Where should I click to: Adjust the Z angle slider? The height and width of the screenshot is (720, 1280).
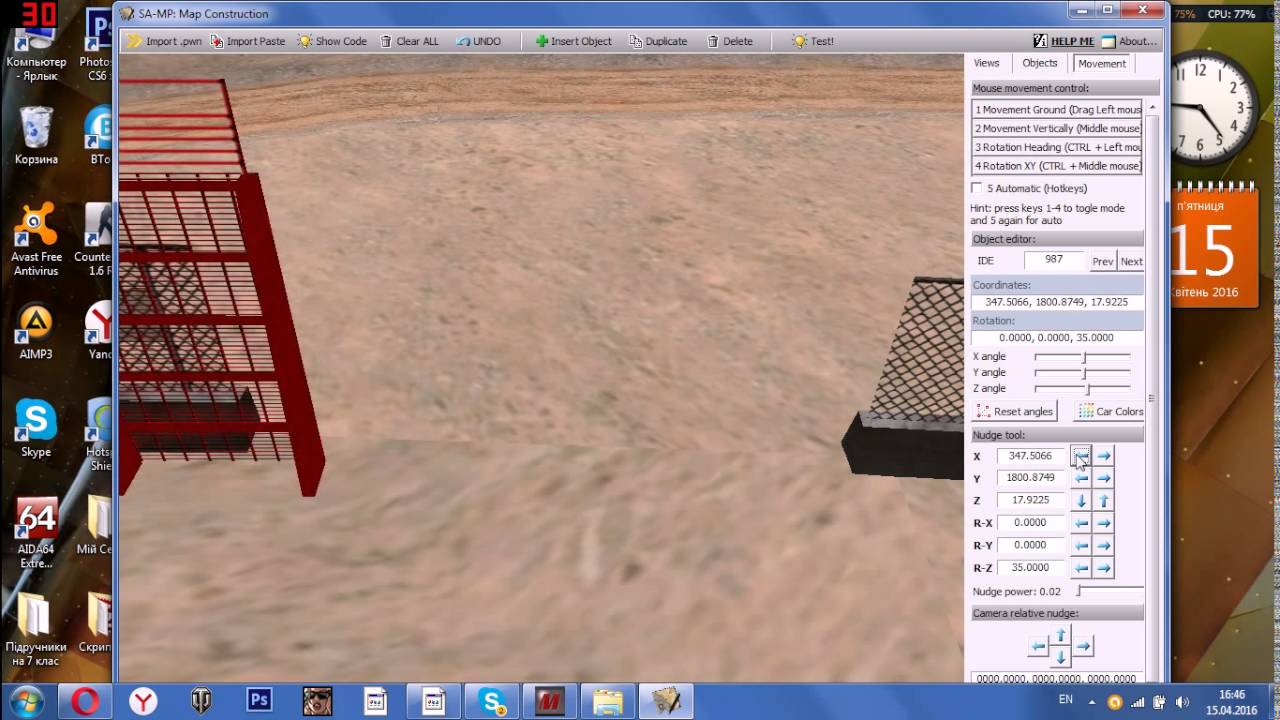click(1082, 389)
